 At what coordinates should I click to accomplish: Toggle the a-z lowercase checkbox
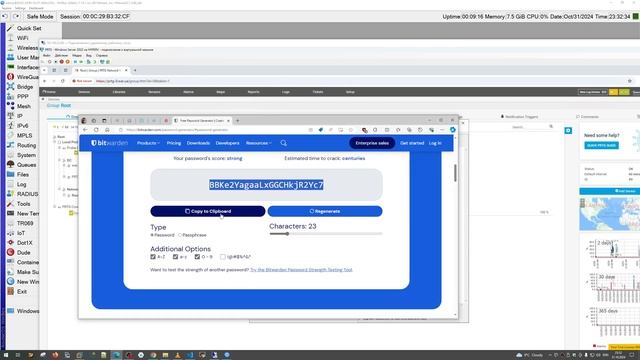(176, 257)
